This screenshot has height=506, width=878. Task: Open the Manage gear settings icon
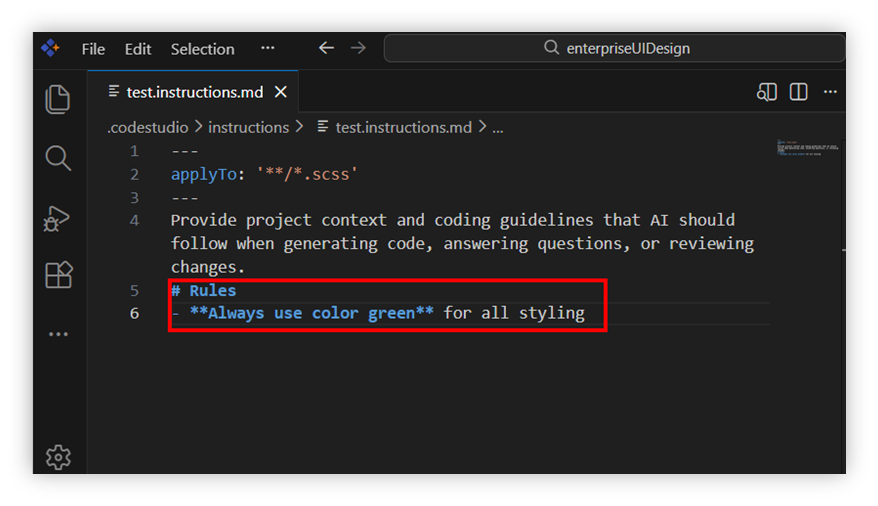tap(58, 457)
